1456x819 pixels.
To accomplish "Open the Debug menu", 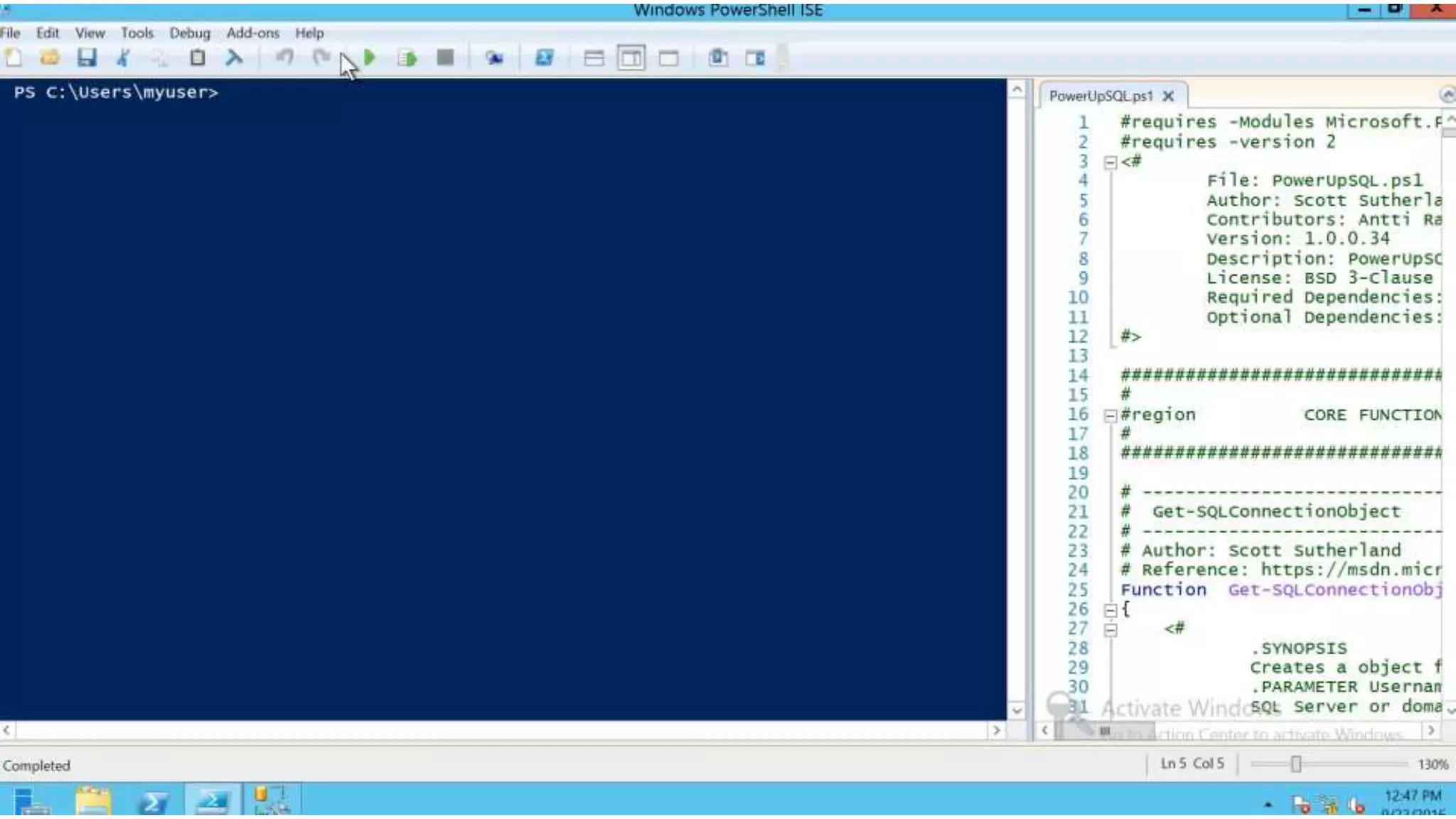I will (x=190, y=33).
